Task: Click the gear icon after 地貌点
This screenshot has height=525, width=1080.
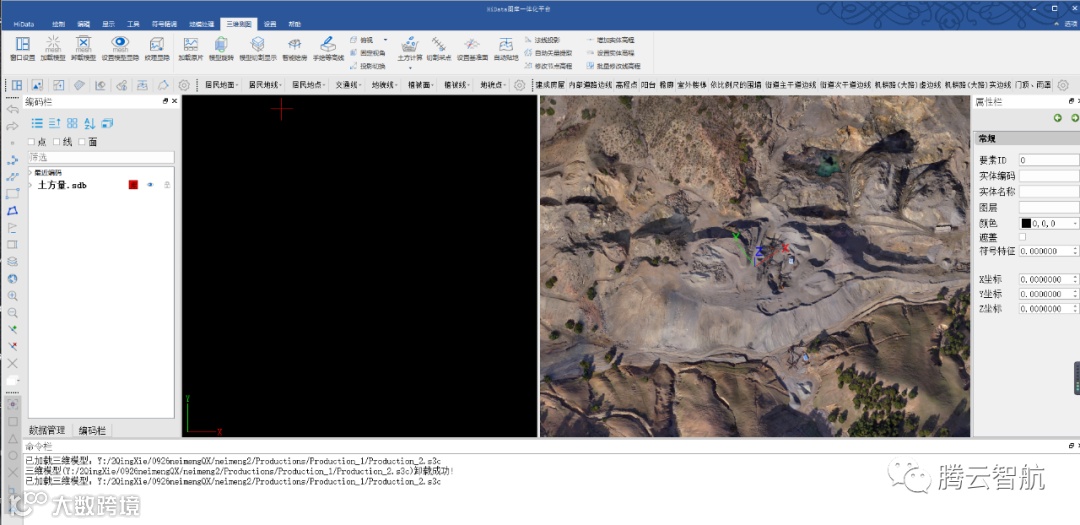Action: click(519, 85)
